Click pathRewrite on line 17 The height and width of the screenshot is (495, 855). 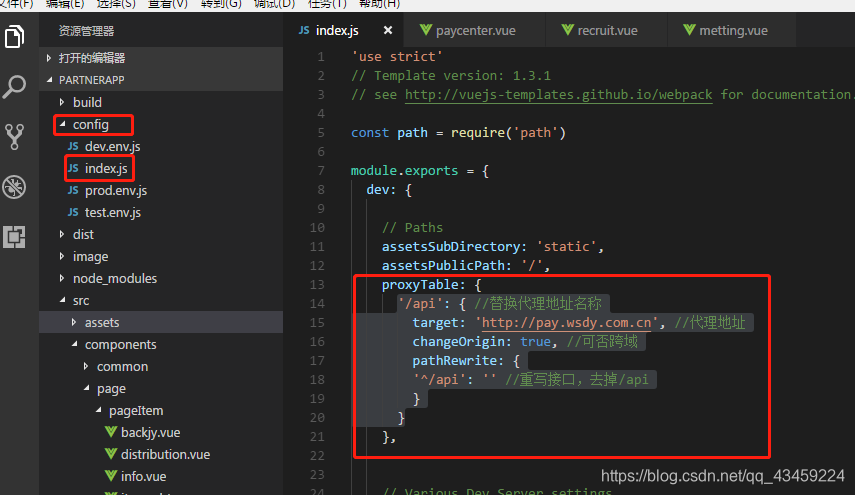(455, 360)
